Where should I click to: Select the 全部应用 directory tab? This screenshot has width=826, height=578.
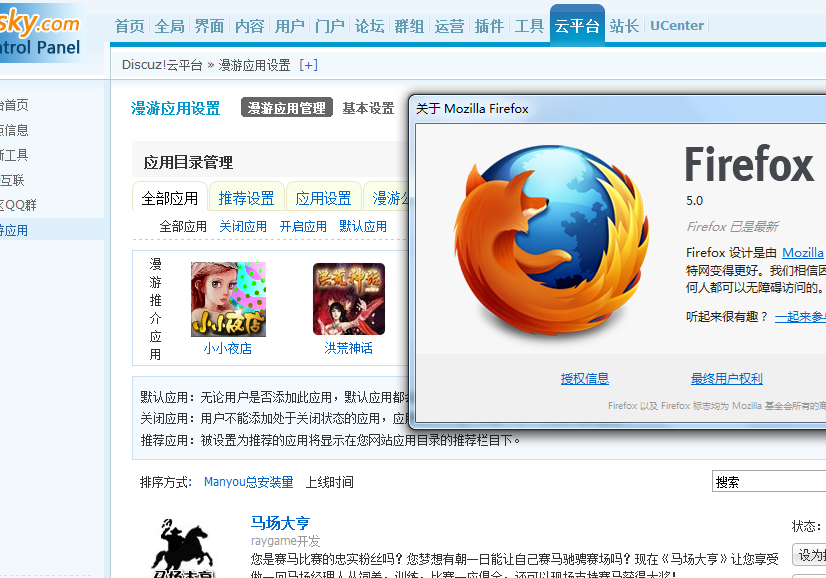[x=169, y=198]
